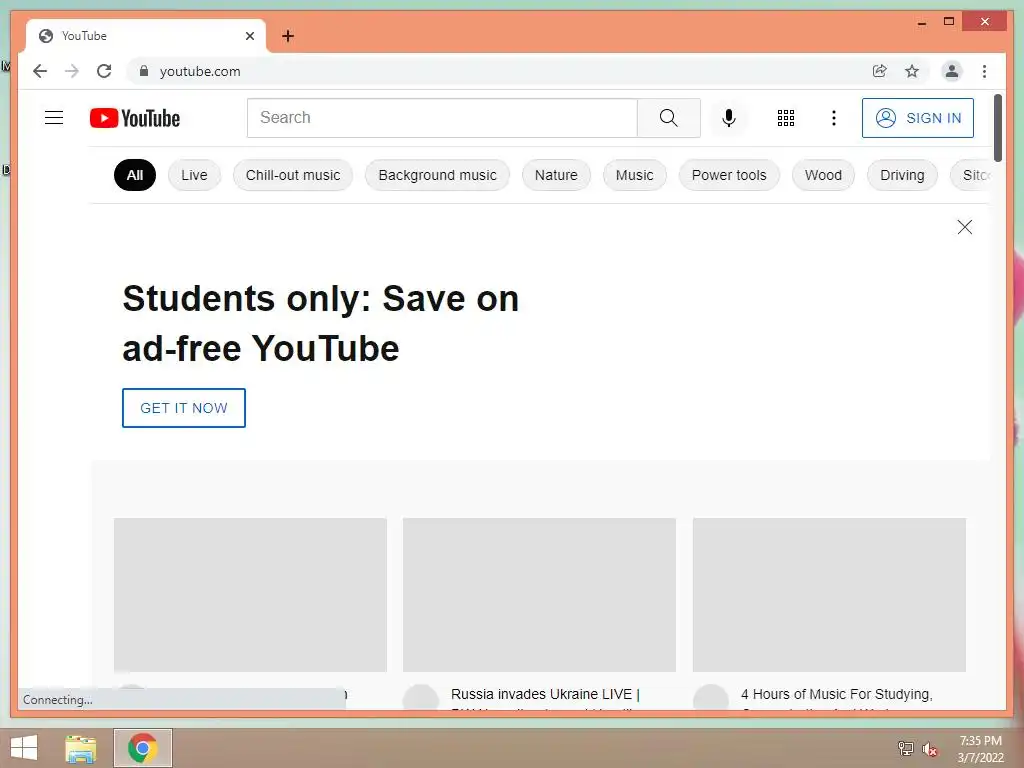Open YouTube settings three-dot menu
1024x768 pixels.
tap(833, 118)
